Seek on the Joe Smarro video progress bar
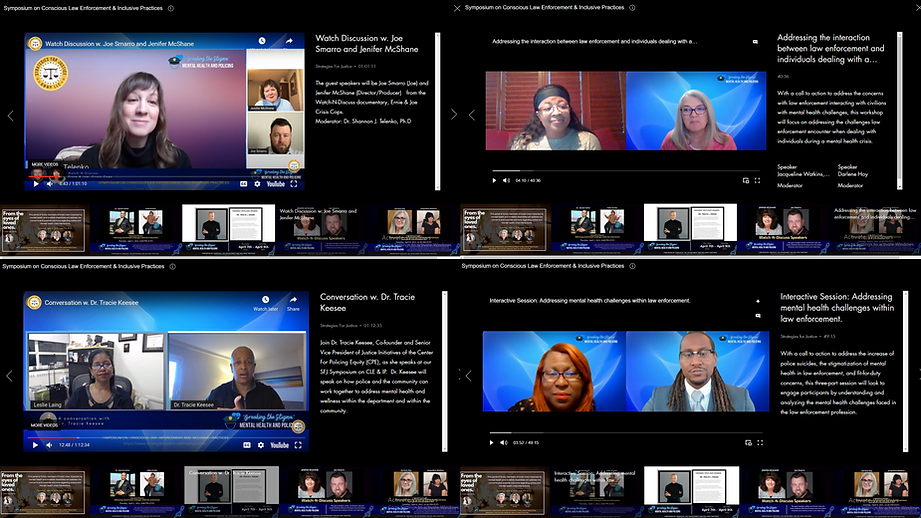This screenshot has height=518, width=921. pyautogui.click(x=164, y=176)
